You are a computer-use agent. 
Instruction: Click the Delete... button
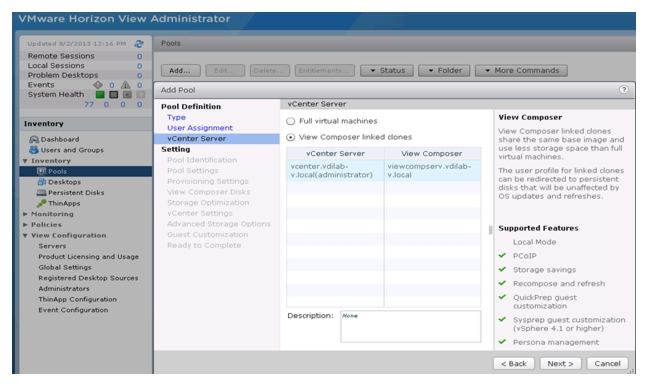point(270,70)
